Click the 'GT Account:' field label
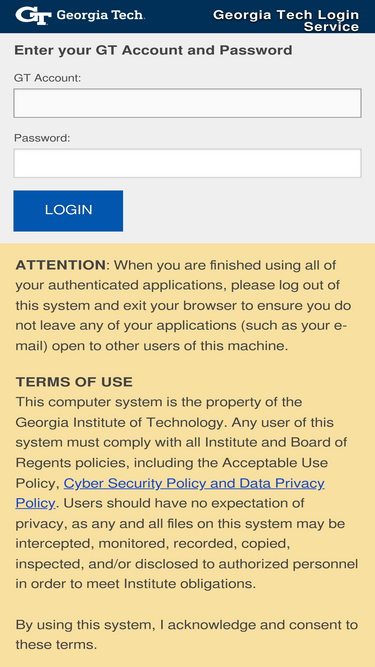 pos(47,78)
